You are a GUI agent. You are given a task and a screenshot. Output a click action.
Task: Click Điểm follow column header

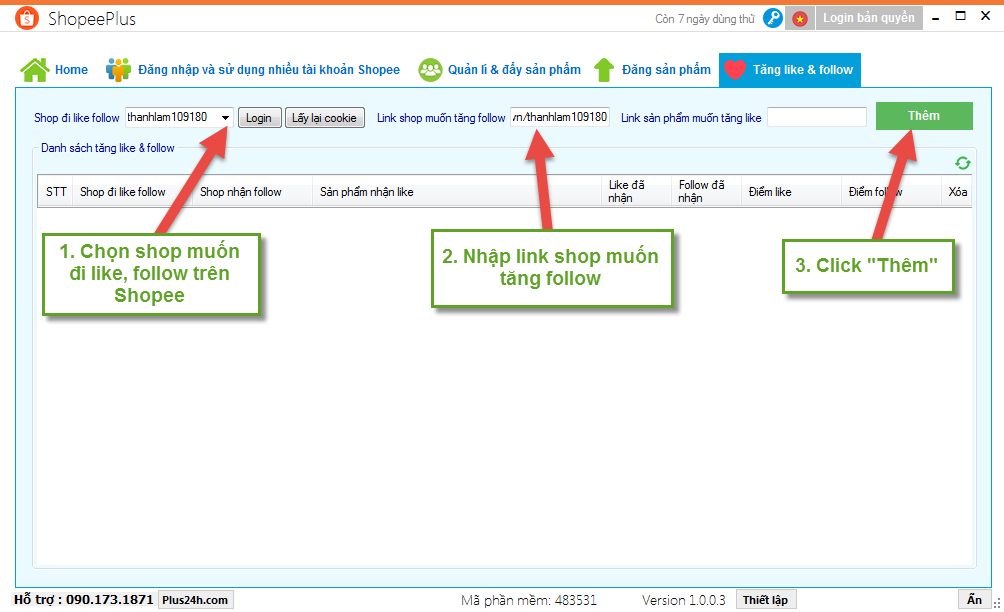click(891, 191)
